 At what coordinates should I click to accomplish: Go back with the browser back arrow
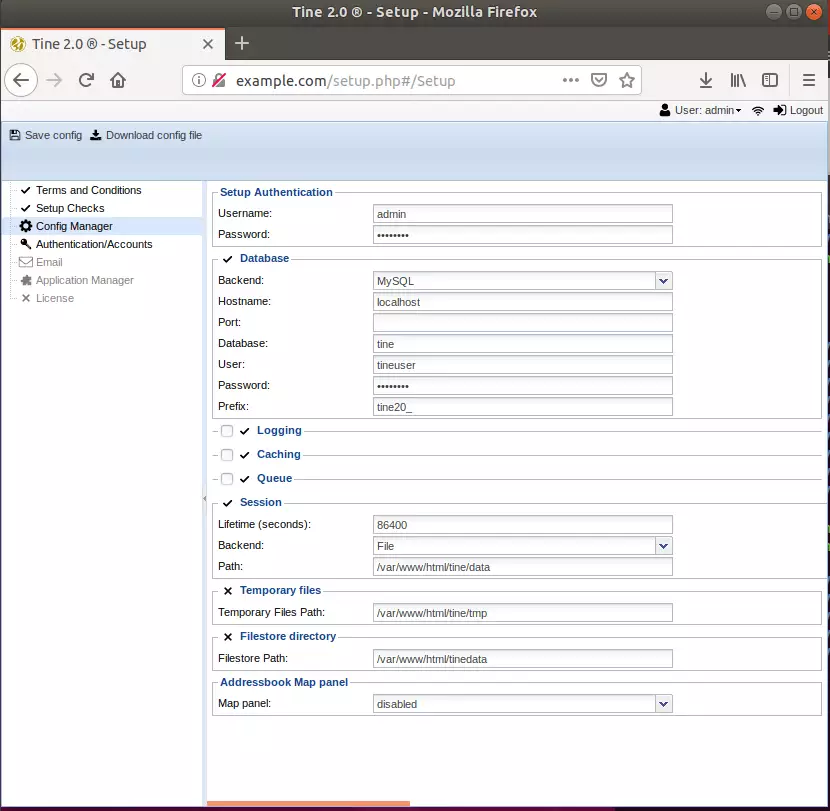pos(21,80)
